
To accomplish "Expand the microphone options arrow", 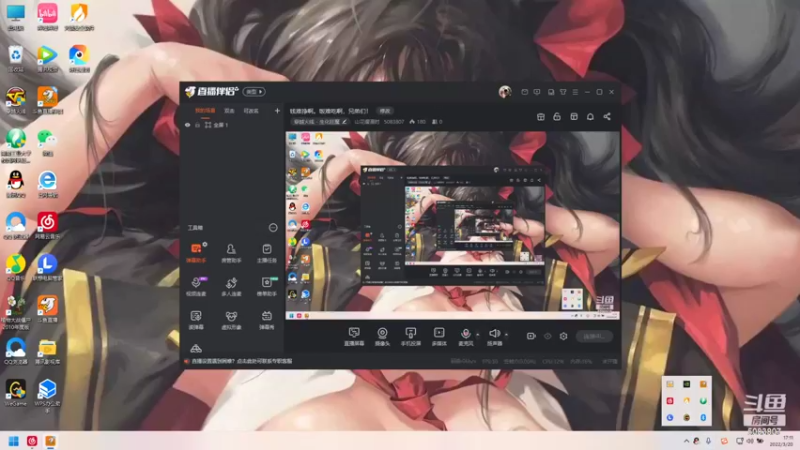I will 478,335.
